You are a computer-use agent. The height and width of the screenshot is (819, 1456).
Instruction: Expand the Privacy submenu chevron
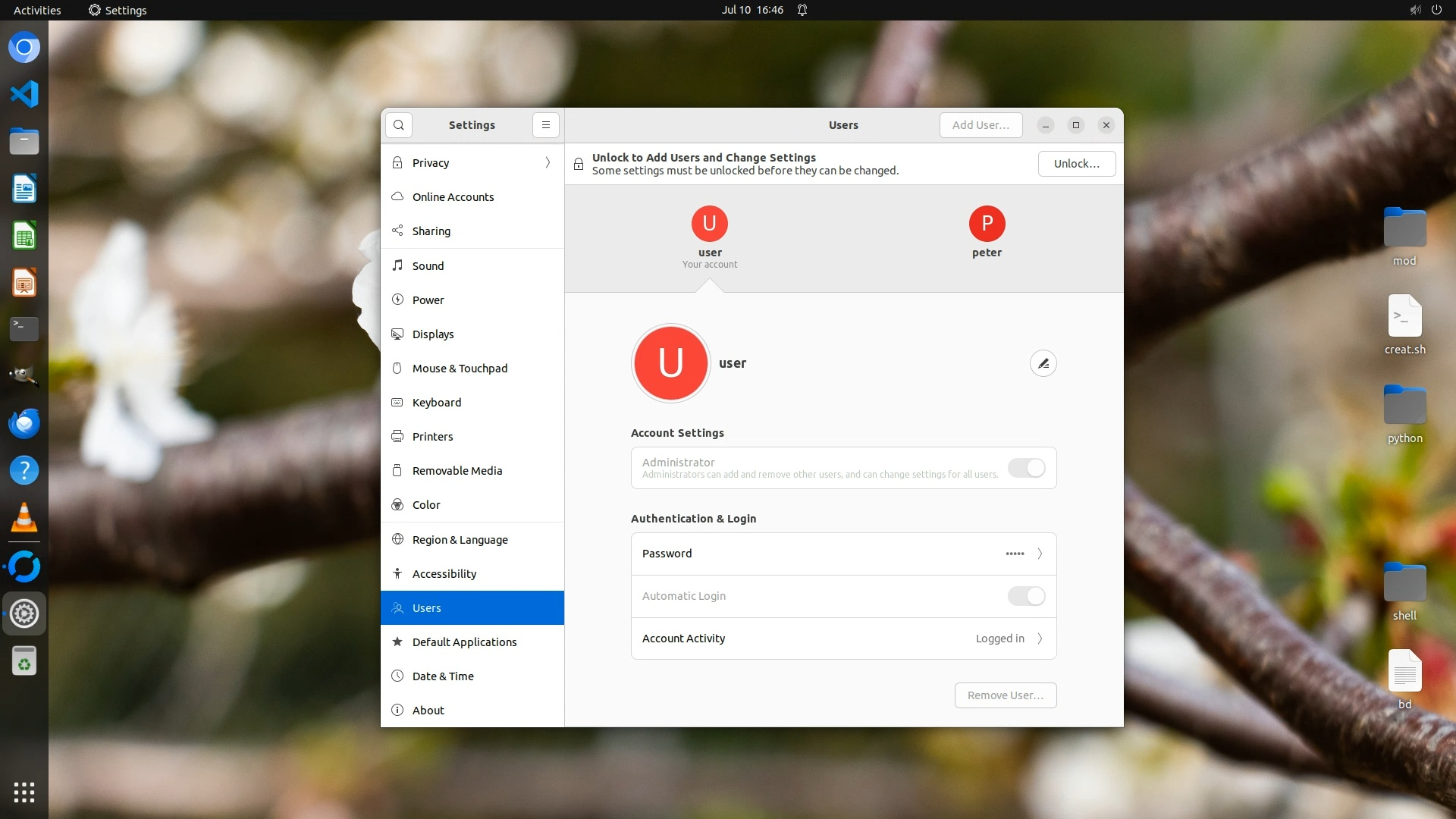tap(548, 163)
